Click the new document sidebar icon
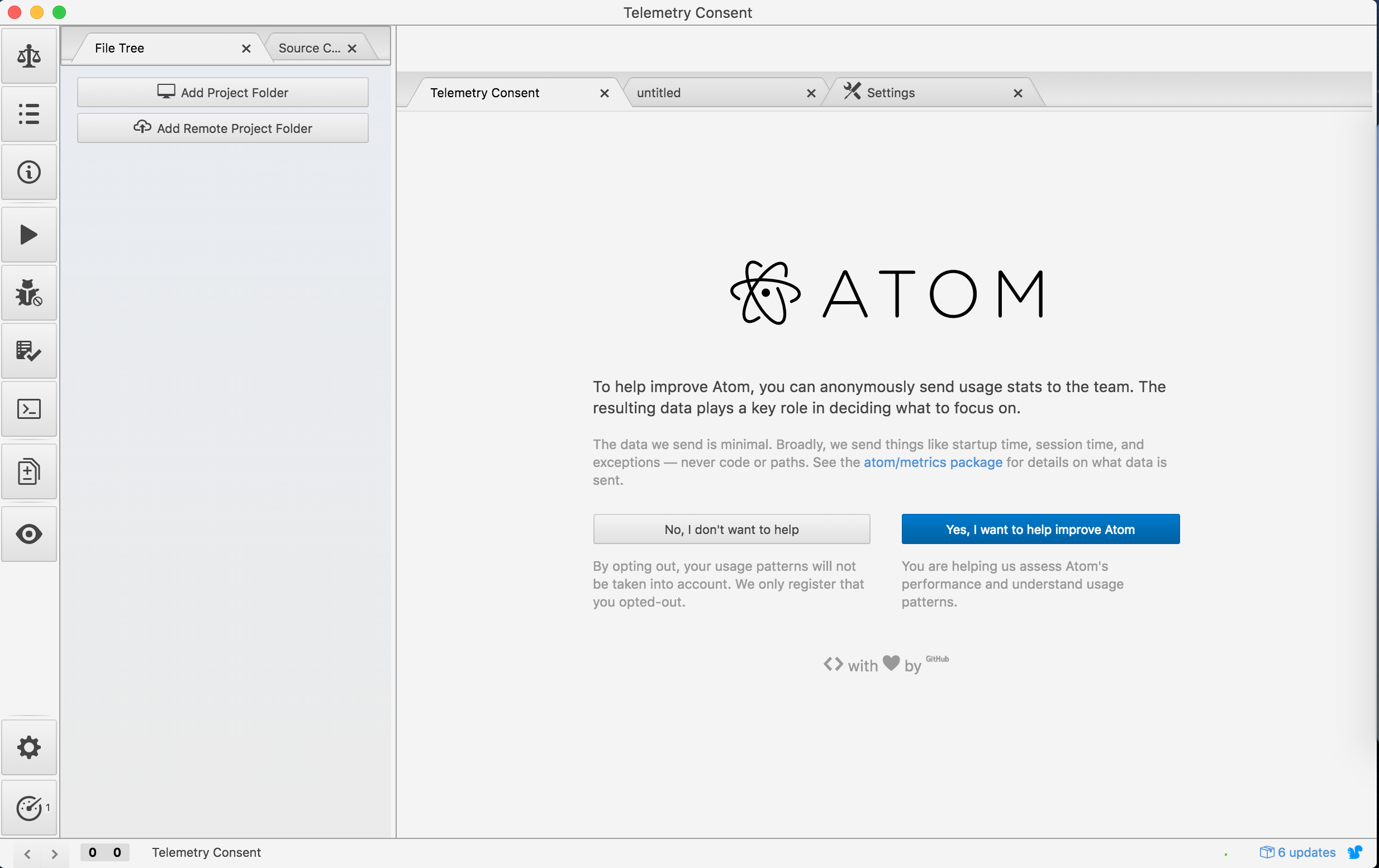This screenshot has width=1379, height=868. click(x=28, y=471)
